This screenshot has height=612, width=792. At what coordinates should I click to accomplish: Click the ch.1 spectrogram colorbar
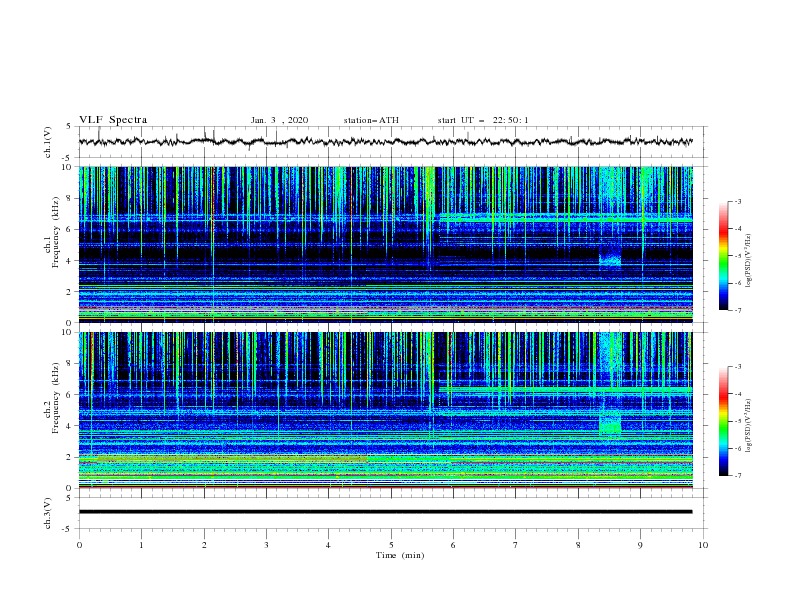[723, 255]
